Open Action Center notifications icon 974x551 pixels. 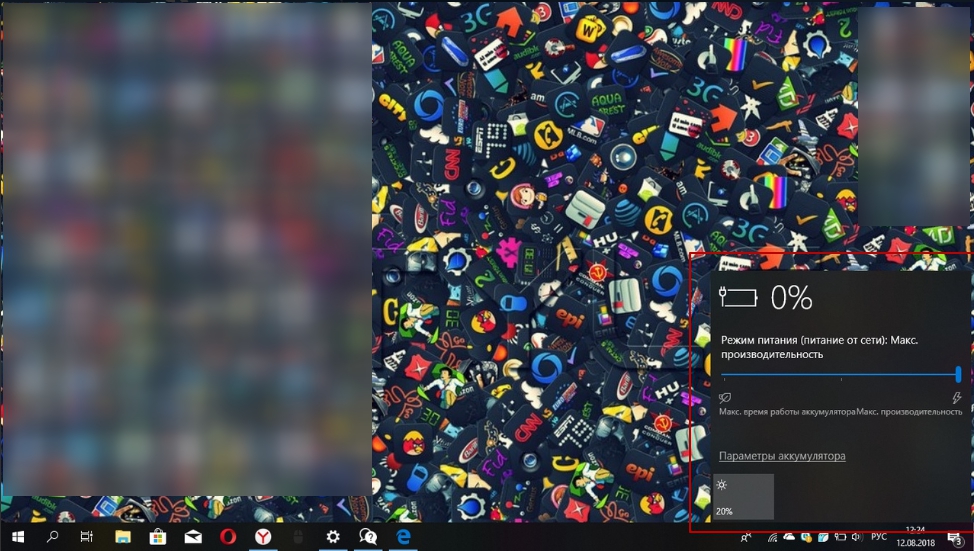click(x=957, y=538)
